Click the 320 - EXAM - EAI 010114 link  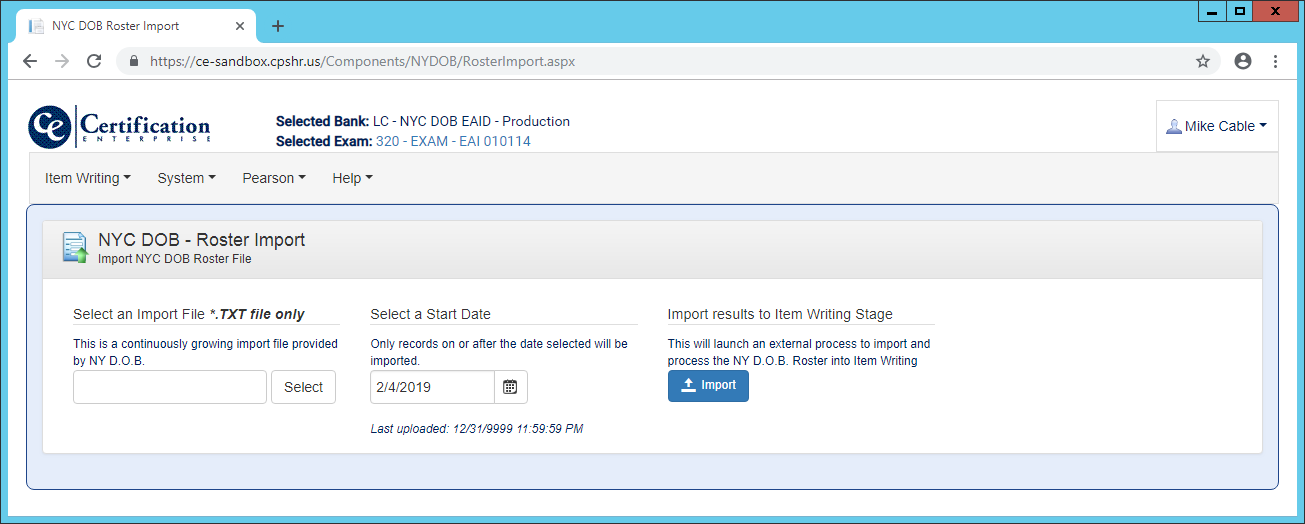(453, 141)
